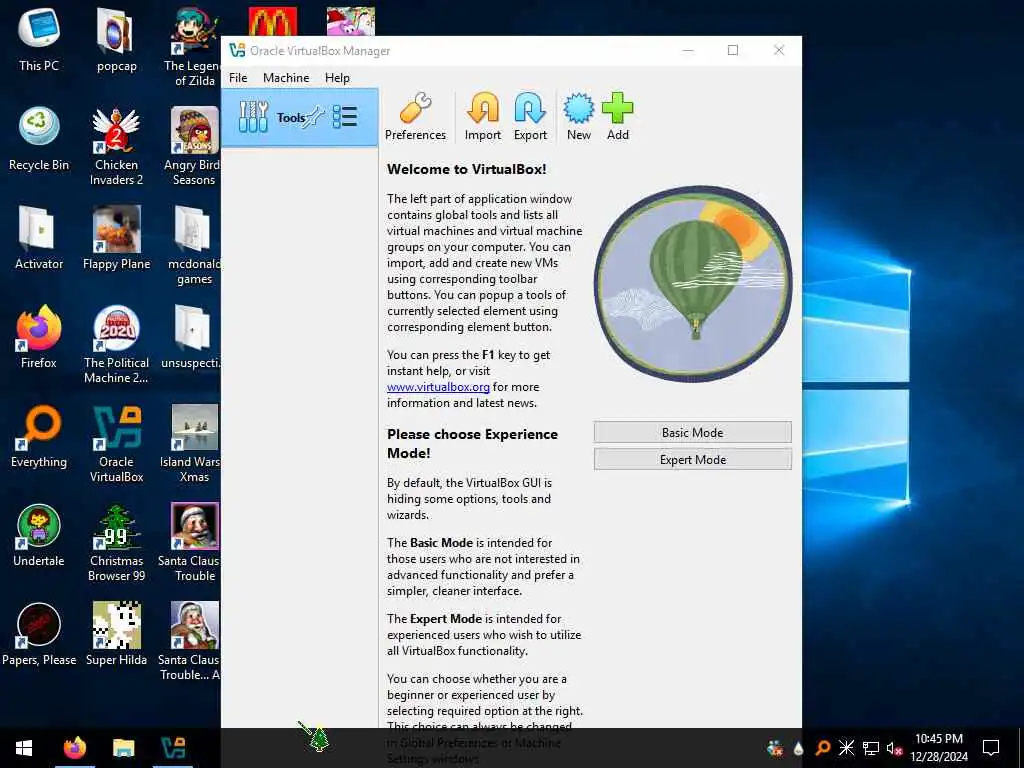This screenshot has height=768, width=1024.
Task: Choose Basic Mode experience
Action: (x=692, y=432)
